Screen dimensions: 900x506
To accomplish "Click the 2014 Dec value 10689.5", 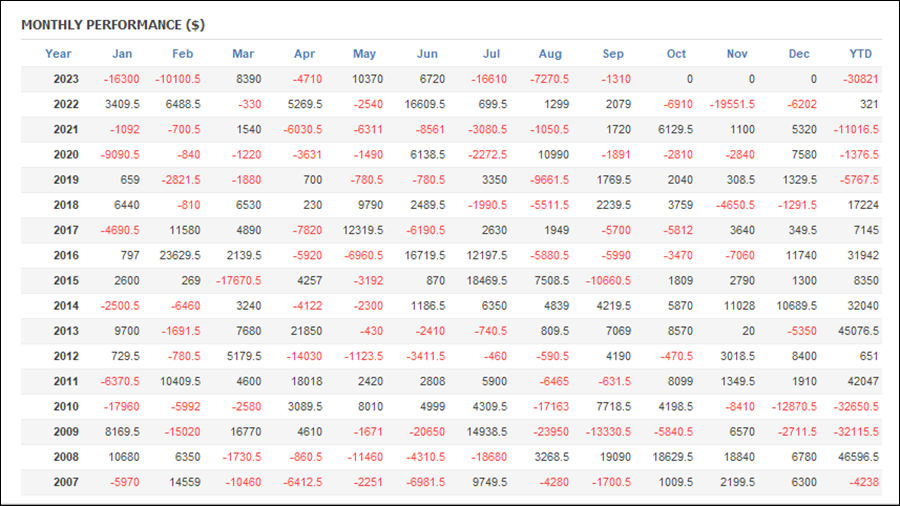I will coord(797,306).
